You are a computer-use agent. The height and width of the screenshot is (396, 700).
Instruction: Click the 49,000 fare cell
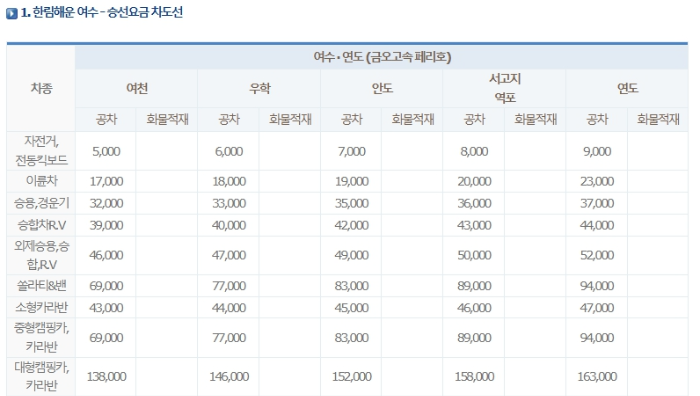(x=351, y=255)
